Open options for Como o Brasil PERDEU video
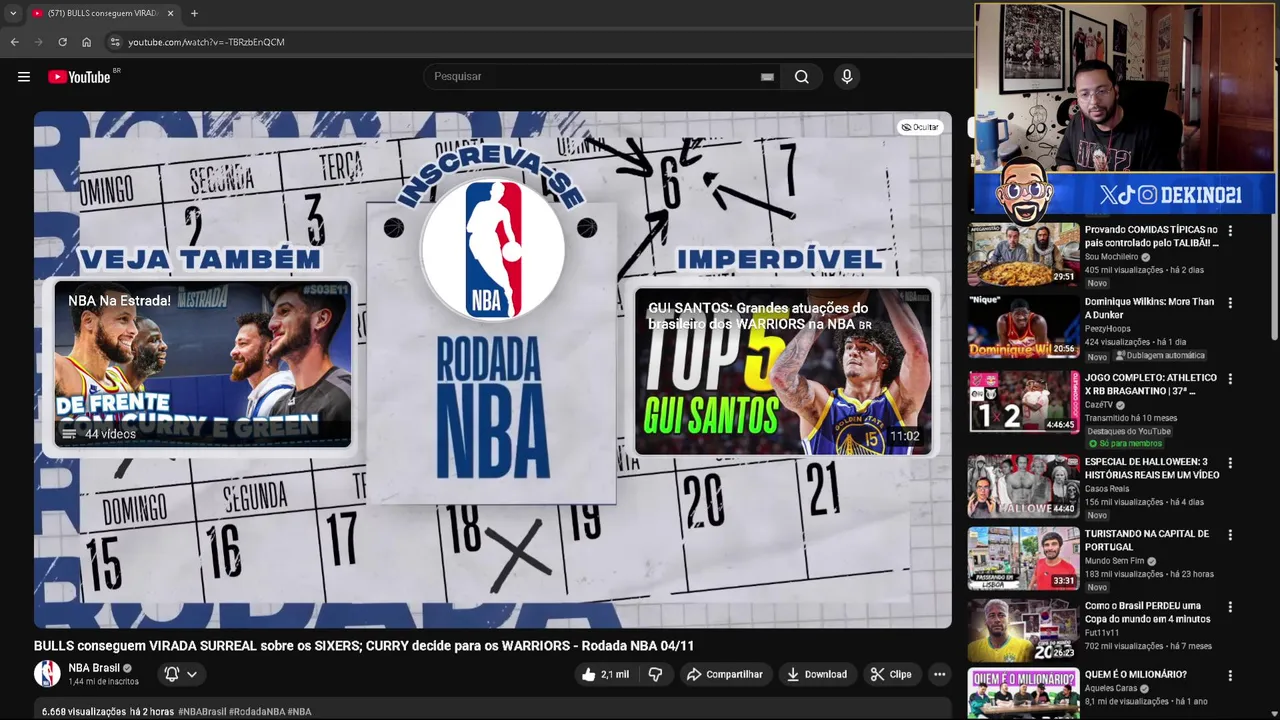 point(1230,607)
